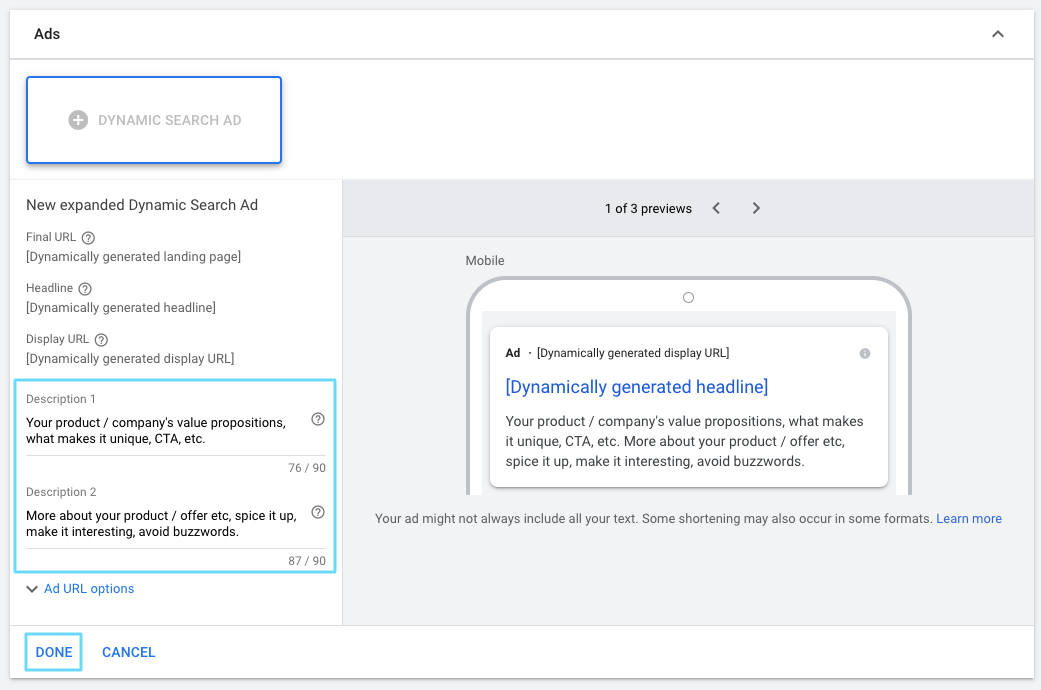Image resolution: width=1041 pixels, height=690 pixels.
Task: Click the '76 / 90' character counter
Action: (307, 468)
